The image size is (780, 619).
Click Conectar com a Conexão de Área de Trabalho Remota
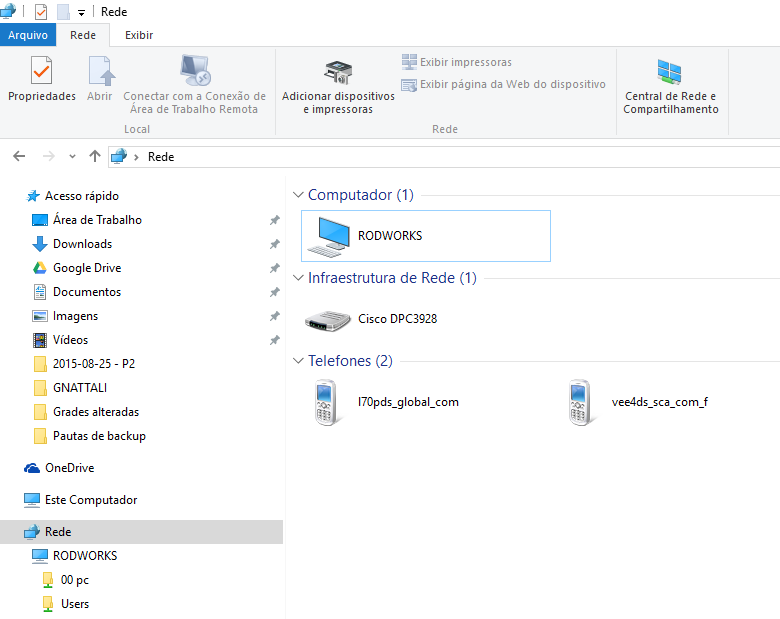(195, 86)
